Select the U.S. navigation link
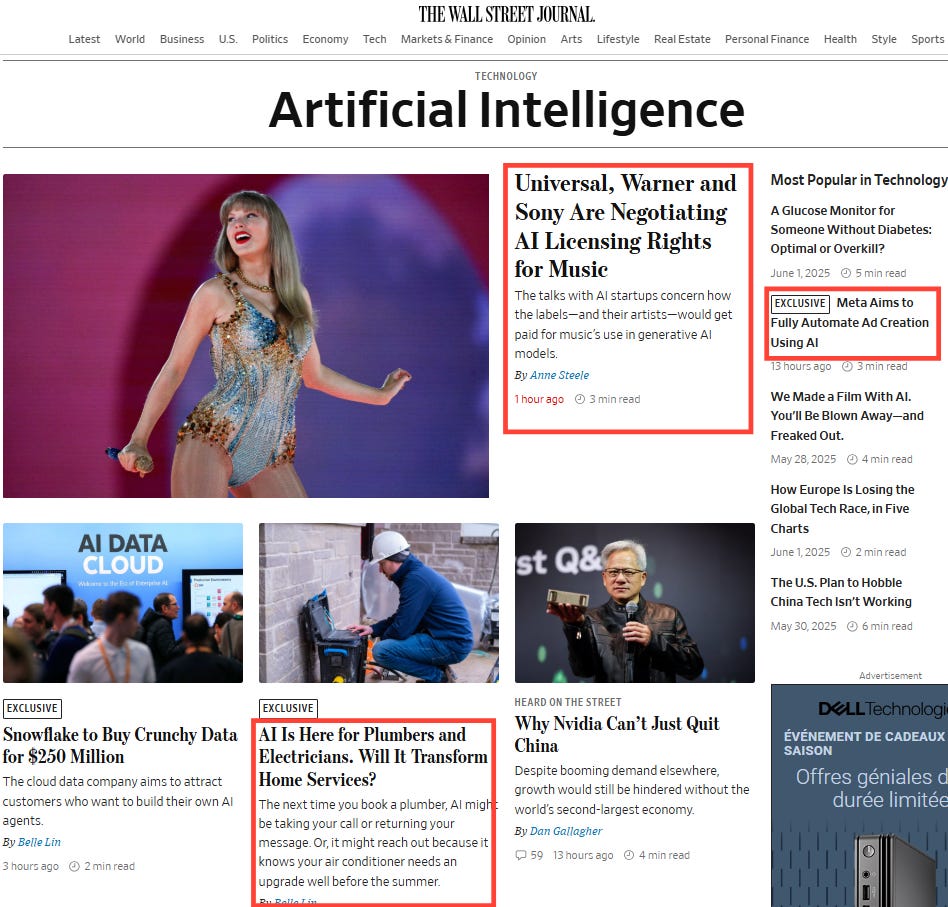Screen dimensions: 948x907 point(228,39)
